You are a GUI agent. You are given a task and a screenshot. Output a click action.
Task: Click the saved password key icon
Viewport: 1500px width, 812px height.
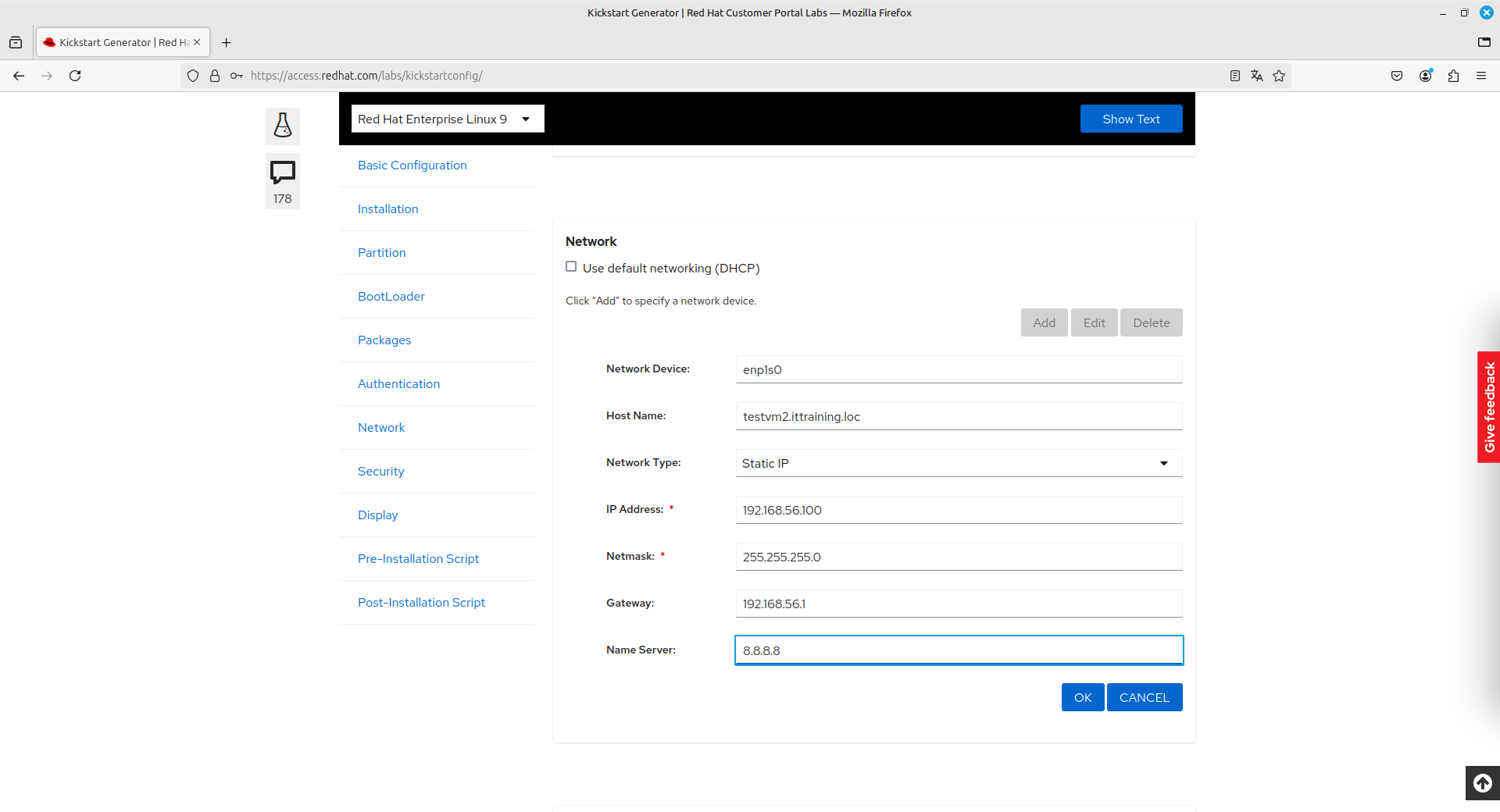236,76
